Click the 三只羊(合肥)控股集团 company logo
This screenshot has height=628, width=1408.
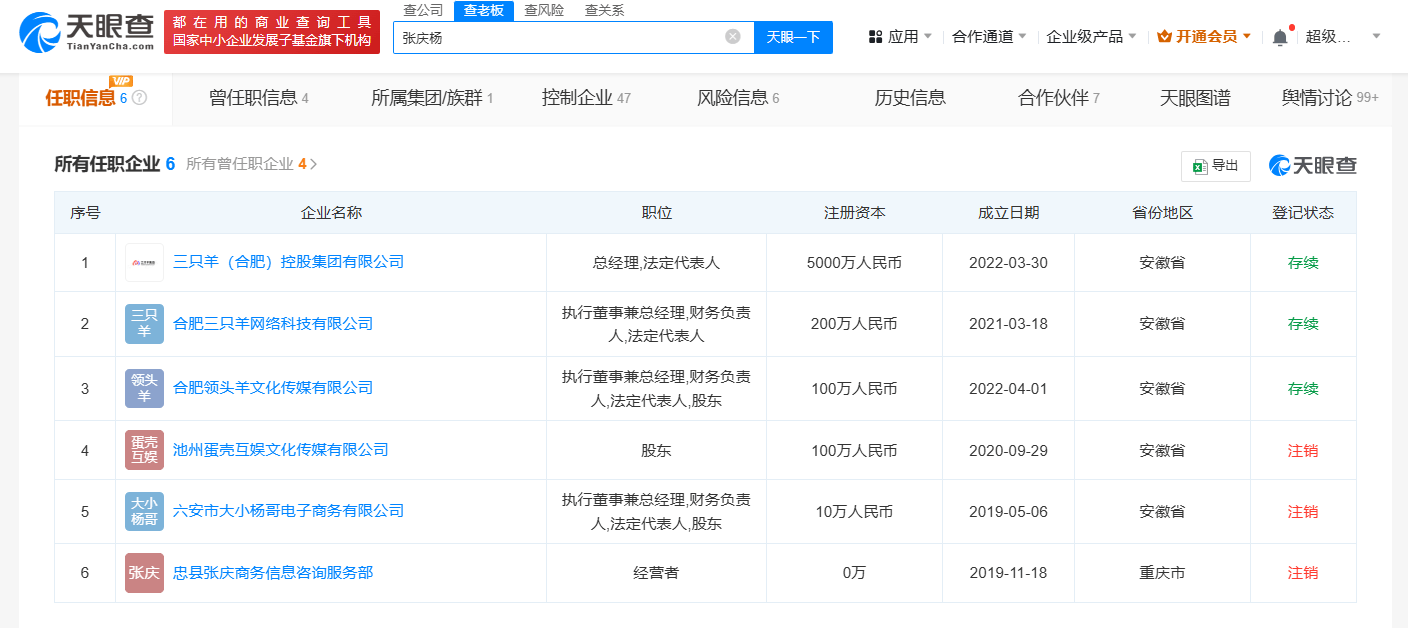tap(144, 263)
